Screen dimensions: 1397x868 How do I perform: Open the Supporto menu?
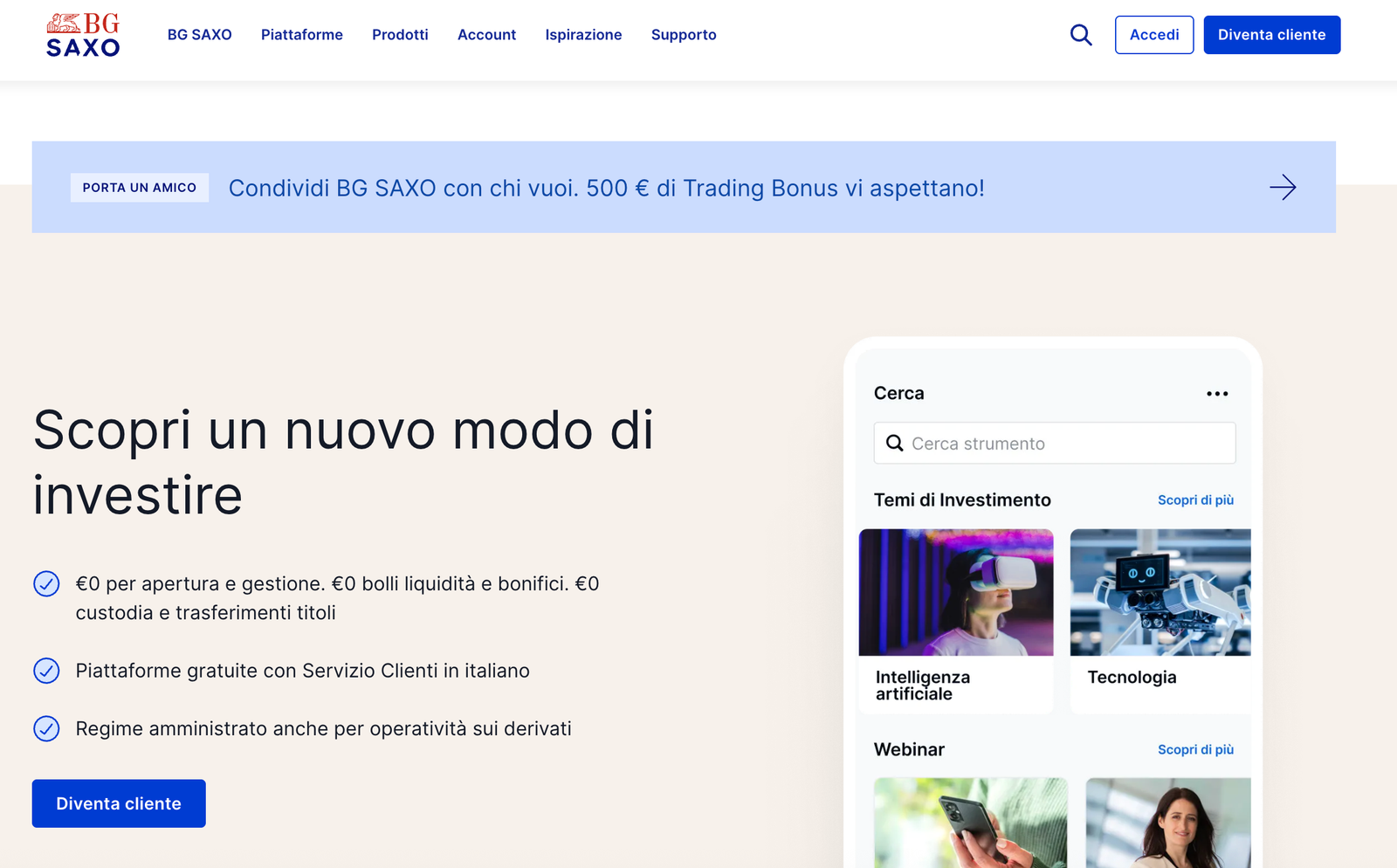[x=684, y=35]
